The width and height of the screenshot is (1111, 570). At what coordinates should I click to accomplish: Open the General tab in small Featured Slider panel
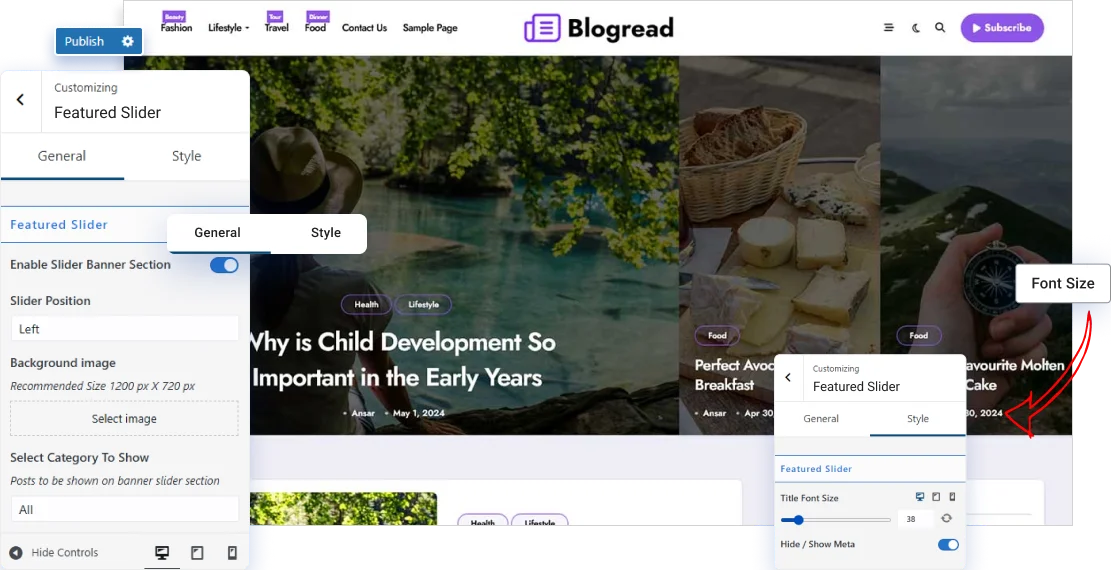click(x=821, y=418)
